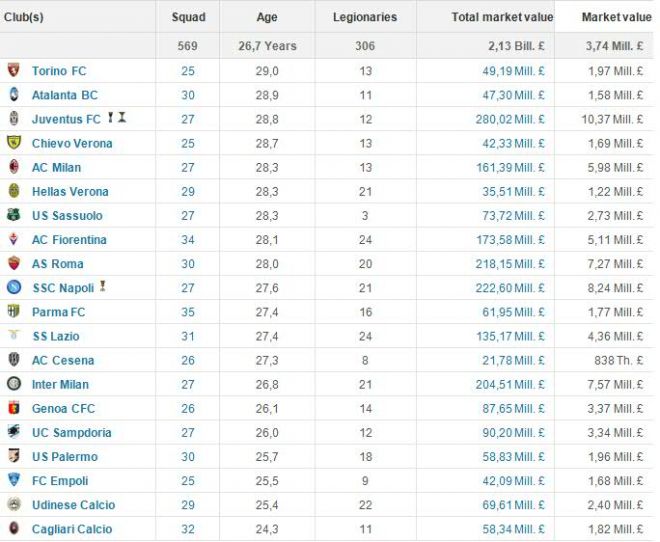Open the AC Fiorentina club link

69,240
